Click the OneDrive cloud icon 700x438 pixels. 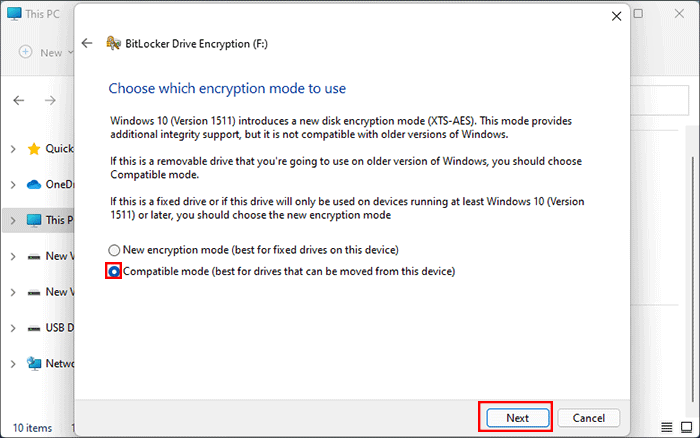35,184
